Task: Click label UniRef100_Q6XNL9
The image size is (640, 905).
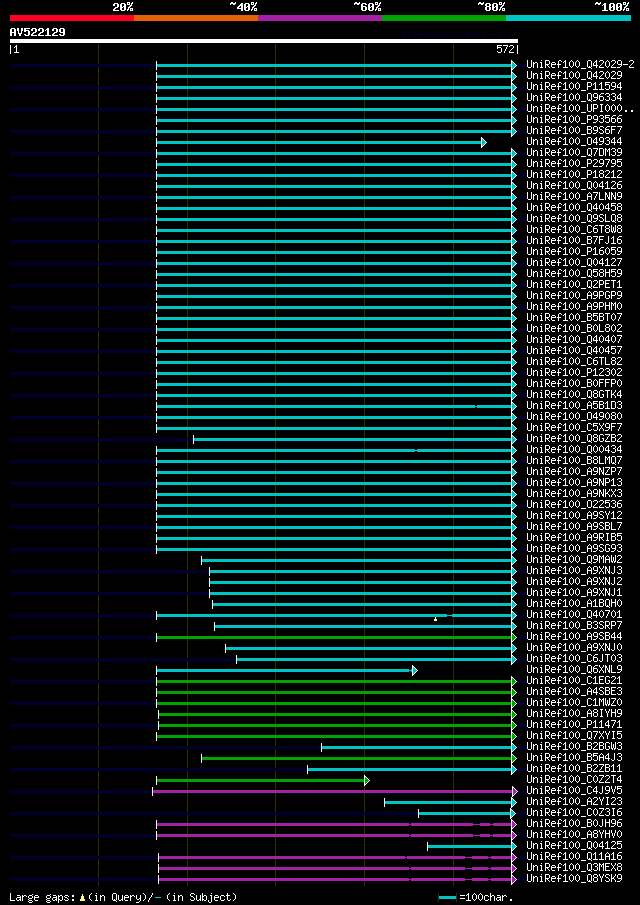Action: click(574, 670)
